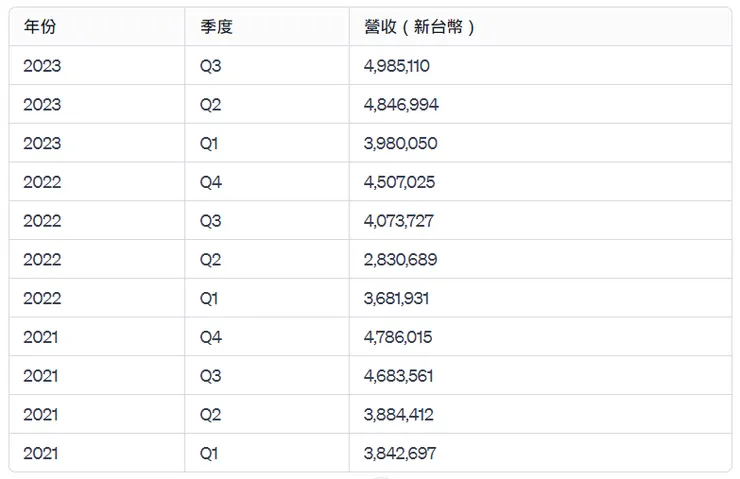Select the Q2 quarter cell for 2023
This screenshot has height=479, width=740.
[x=210, y=105]
